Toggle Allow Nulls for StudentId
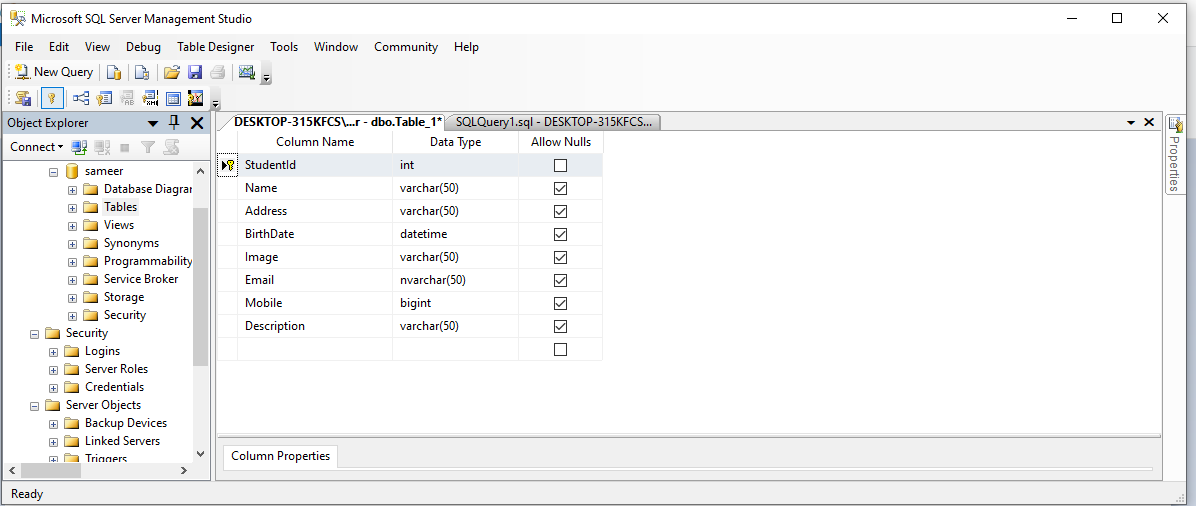Image resolution: width=1196 pixels, height=506 pixels. click(x=561, y=165)
